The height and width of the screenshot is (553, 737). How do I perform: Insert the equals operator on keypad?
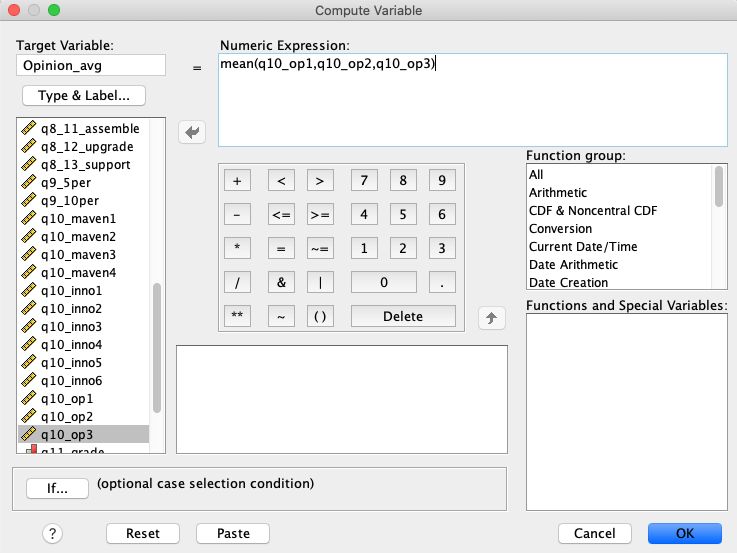coord(281,248)
